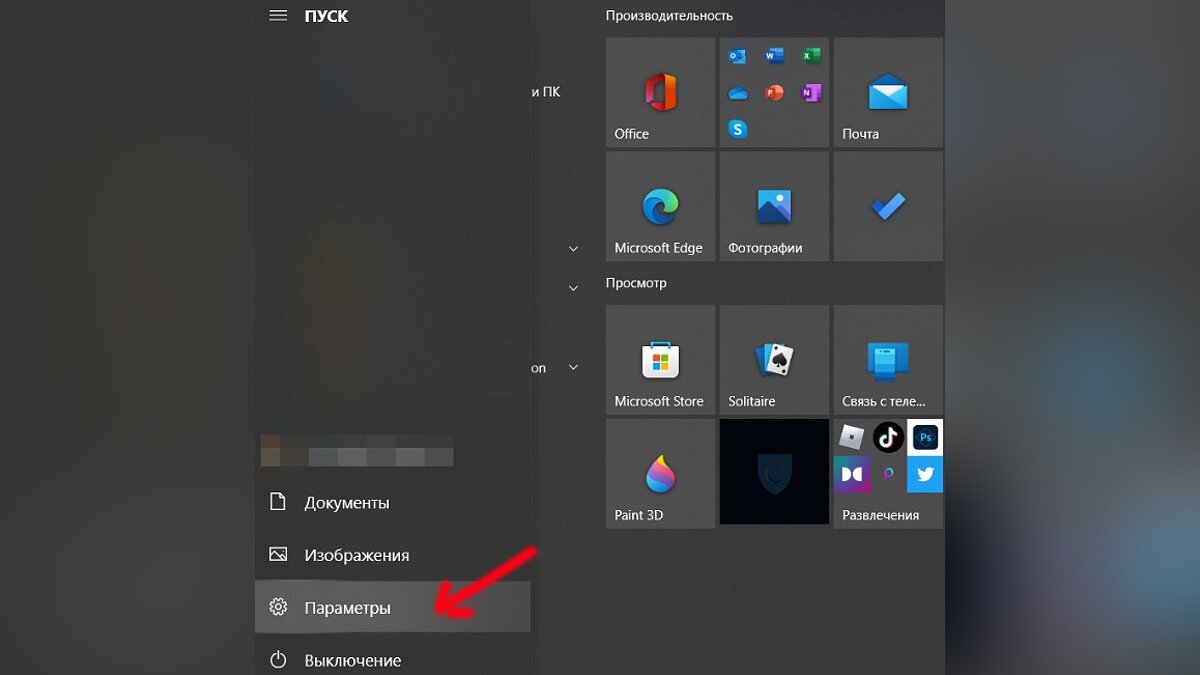Open Twitter in the Развлечения folder
This screenshot has height=675, width=1200.
[x=925, y=474]
